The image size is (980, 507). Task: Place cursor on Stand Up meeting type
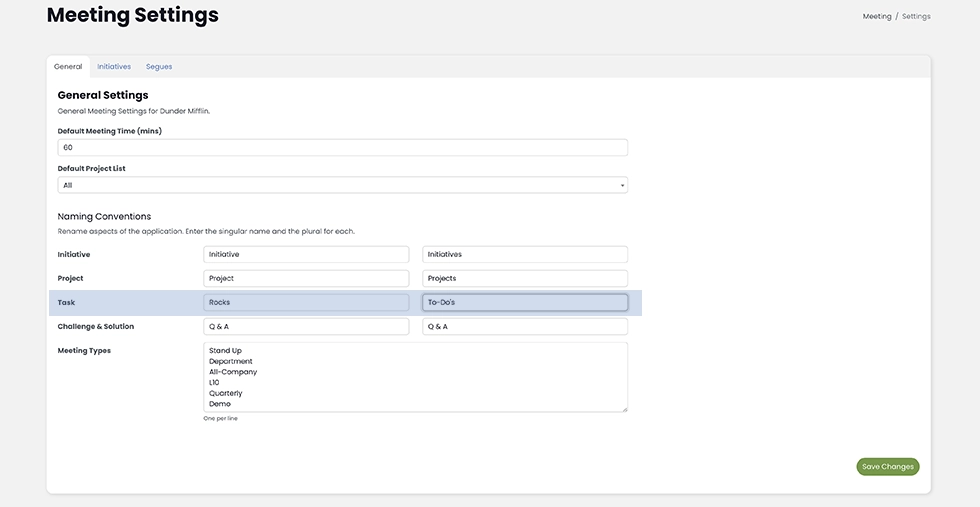click(x=226, y=351)
